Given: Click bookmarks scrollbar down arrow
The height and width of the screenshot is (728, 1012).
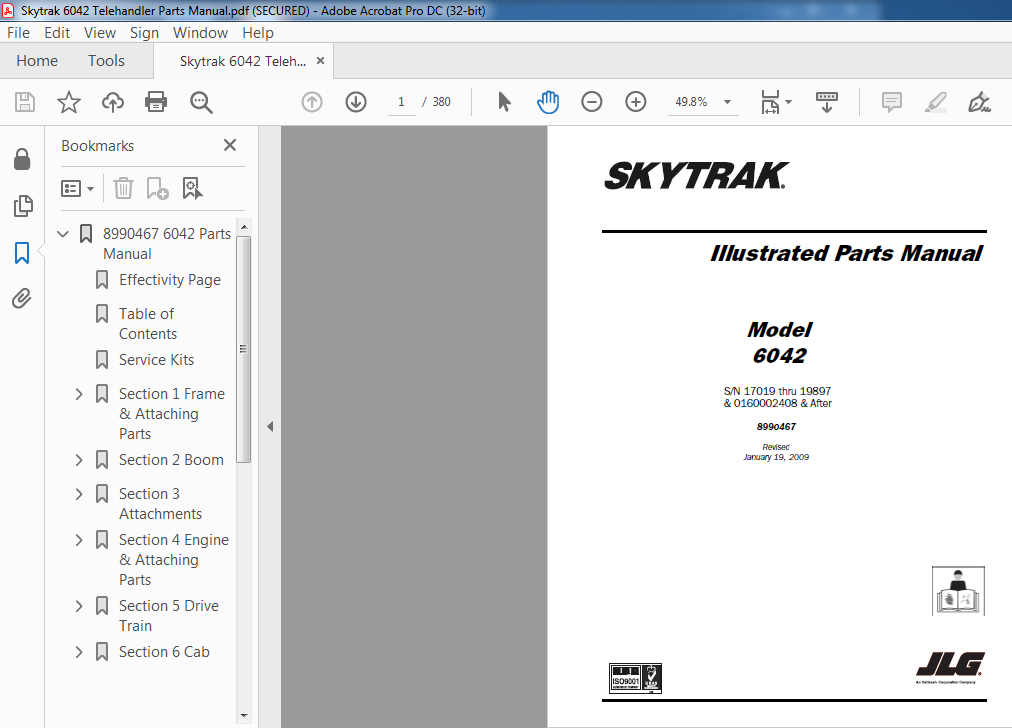Looking at the screenshot, I should pos(243,715).
